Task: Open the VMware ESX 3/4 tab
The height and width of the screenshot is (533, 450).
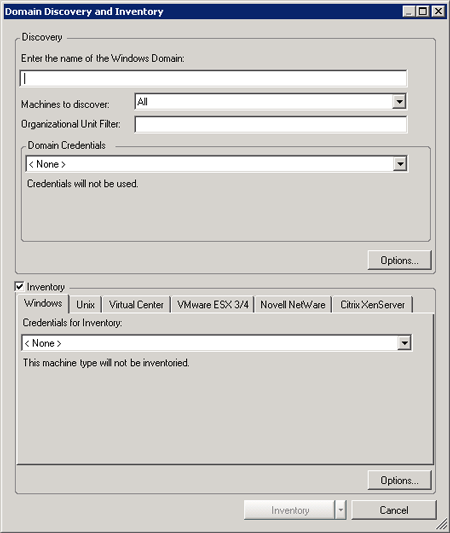Action: point(213,305)
